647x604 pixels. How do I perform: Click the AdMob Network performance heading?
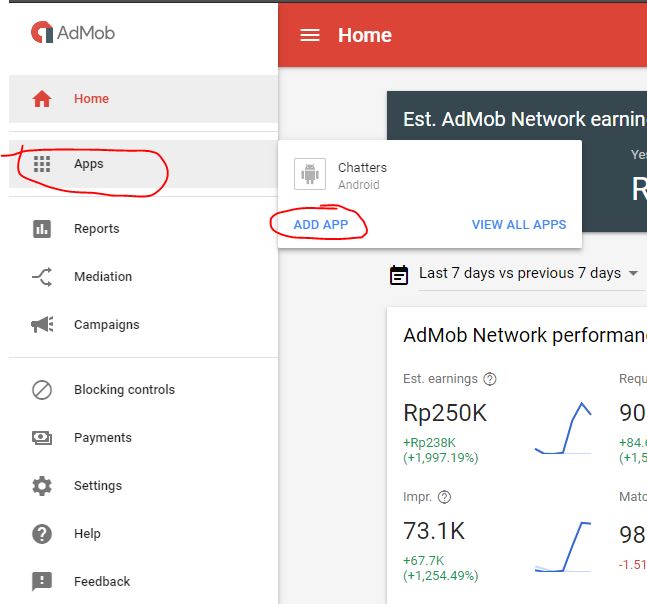click(x=525, y=335)
